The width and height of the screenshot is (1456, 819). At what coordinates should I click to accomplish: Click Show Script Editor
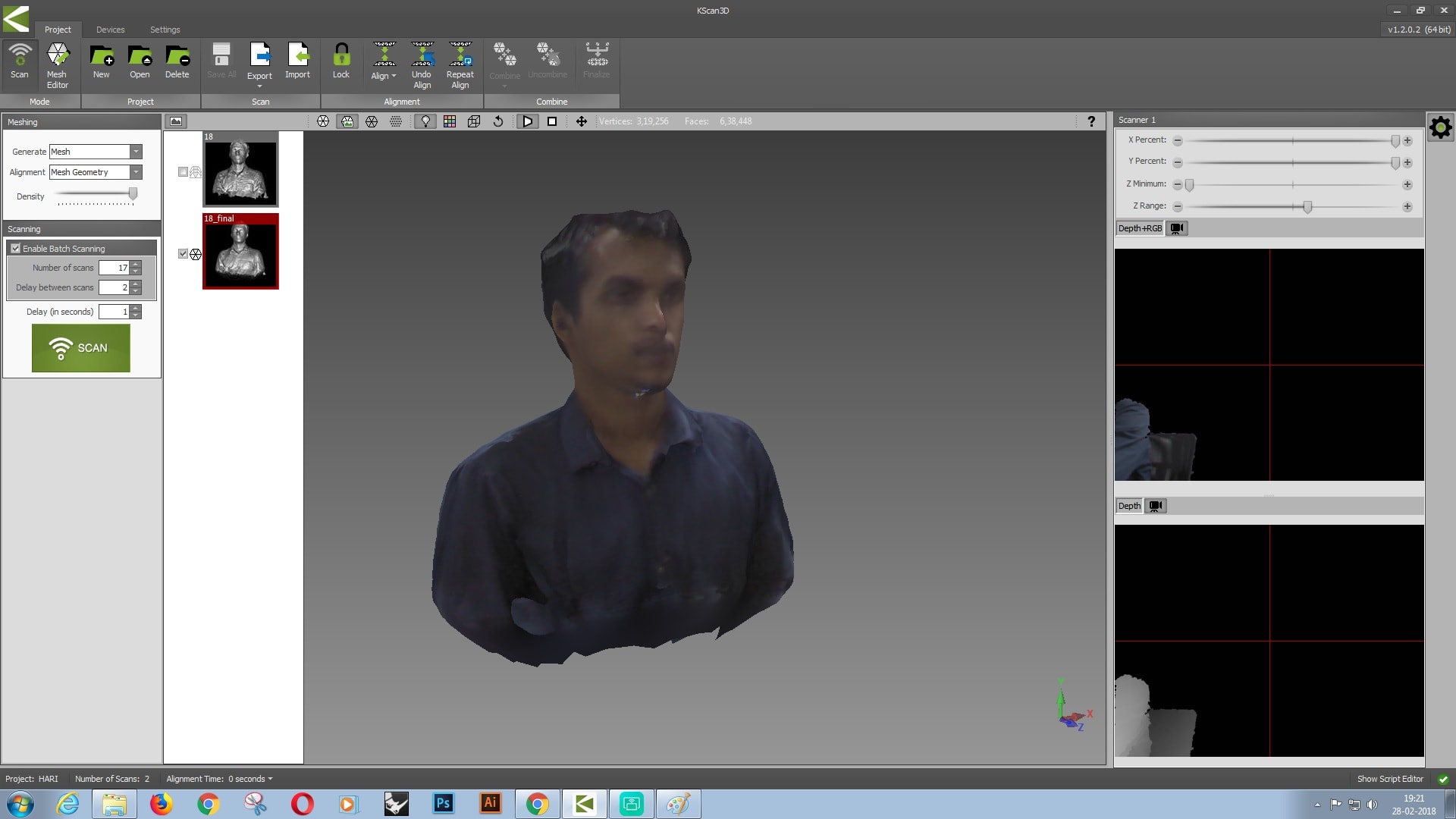coord(1389,779)
